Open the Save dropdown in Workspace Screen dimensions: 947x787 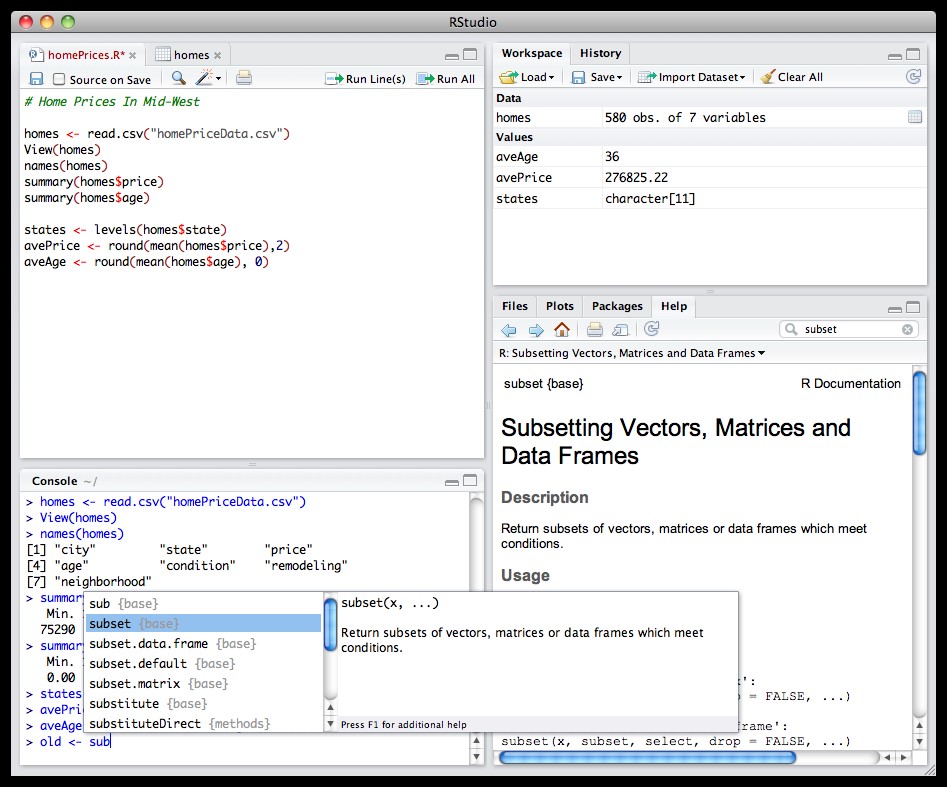pyautogui.click(x=597, y=77)
